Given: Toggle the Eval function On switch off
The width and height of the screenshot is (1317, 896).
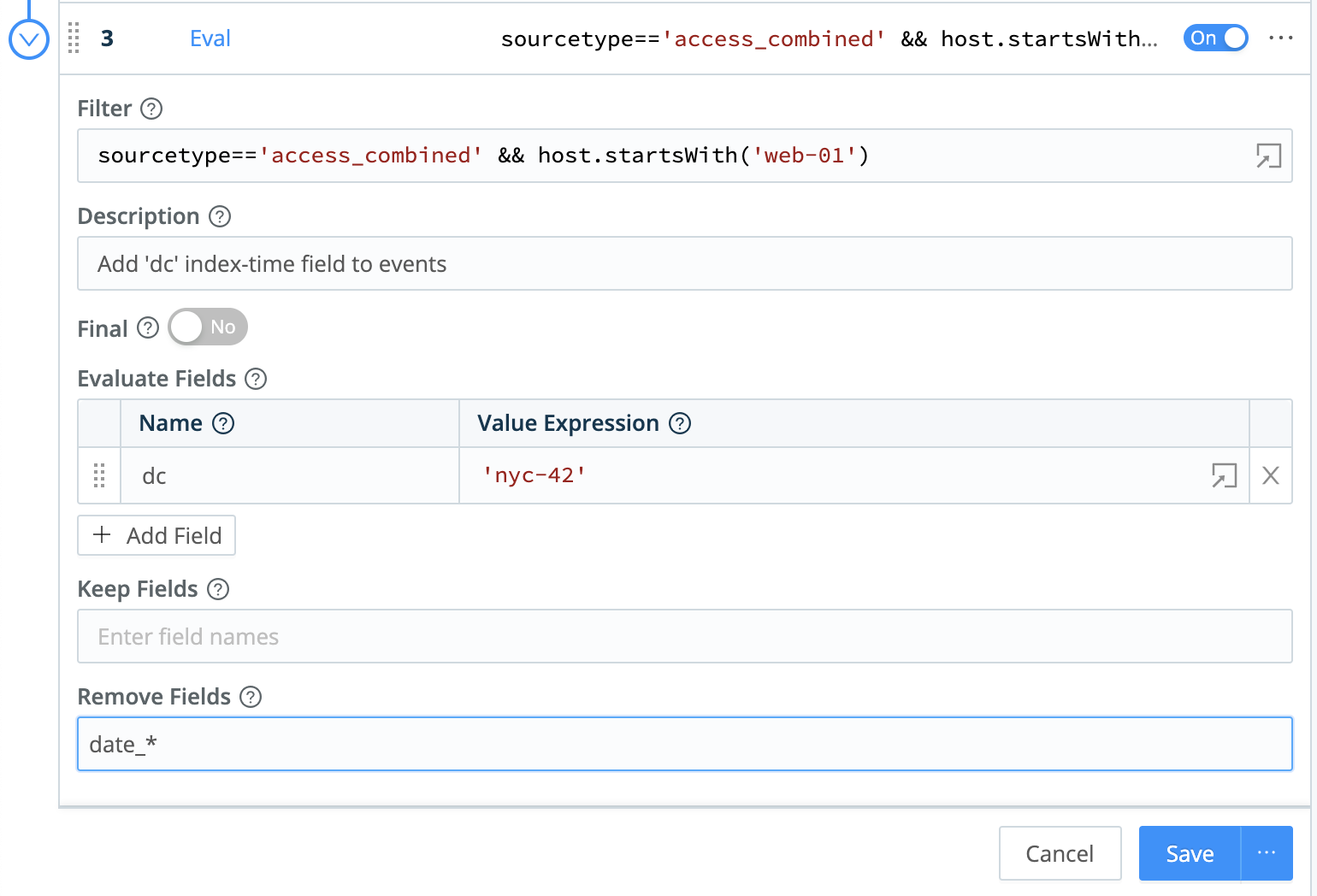Looking at the screenshot, I should pos(1215,38).
